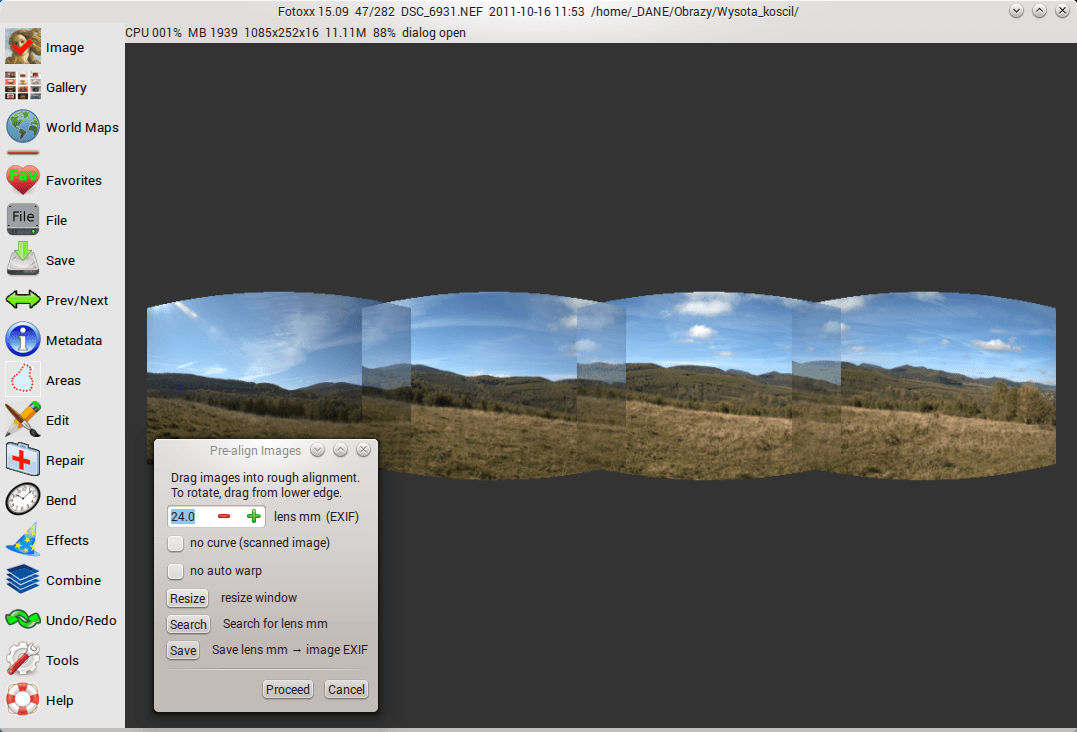Open the Favorites heart icon
This screenshot has height=732, width=1077.
click(x=23, y=180)
